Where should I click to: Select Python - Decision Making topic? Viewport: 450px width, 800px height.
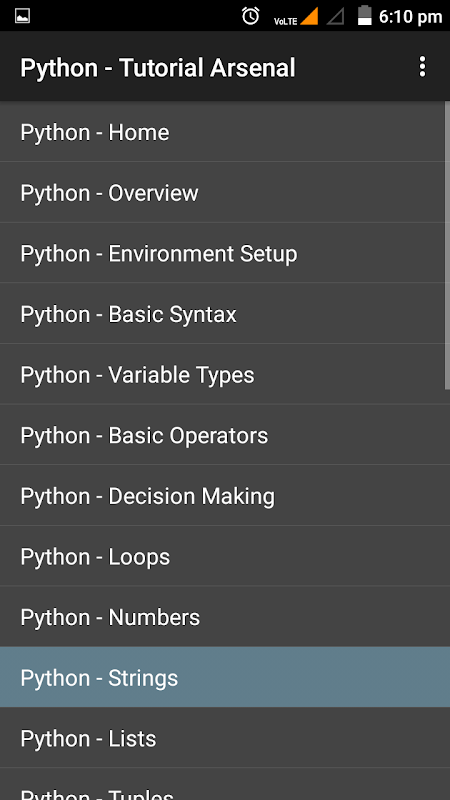click(x=222, y=495)
